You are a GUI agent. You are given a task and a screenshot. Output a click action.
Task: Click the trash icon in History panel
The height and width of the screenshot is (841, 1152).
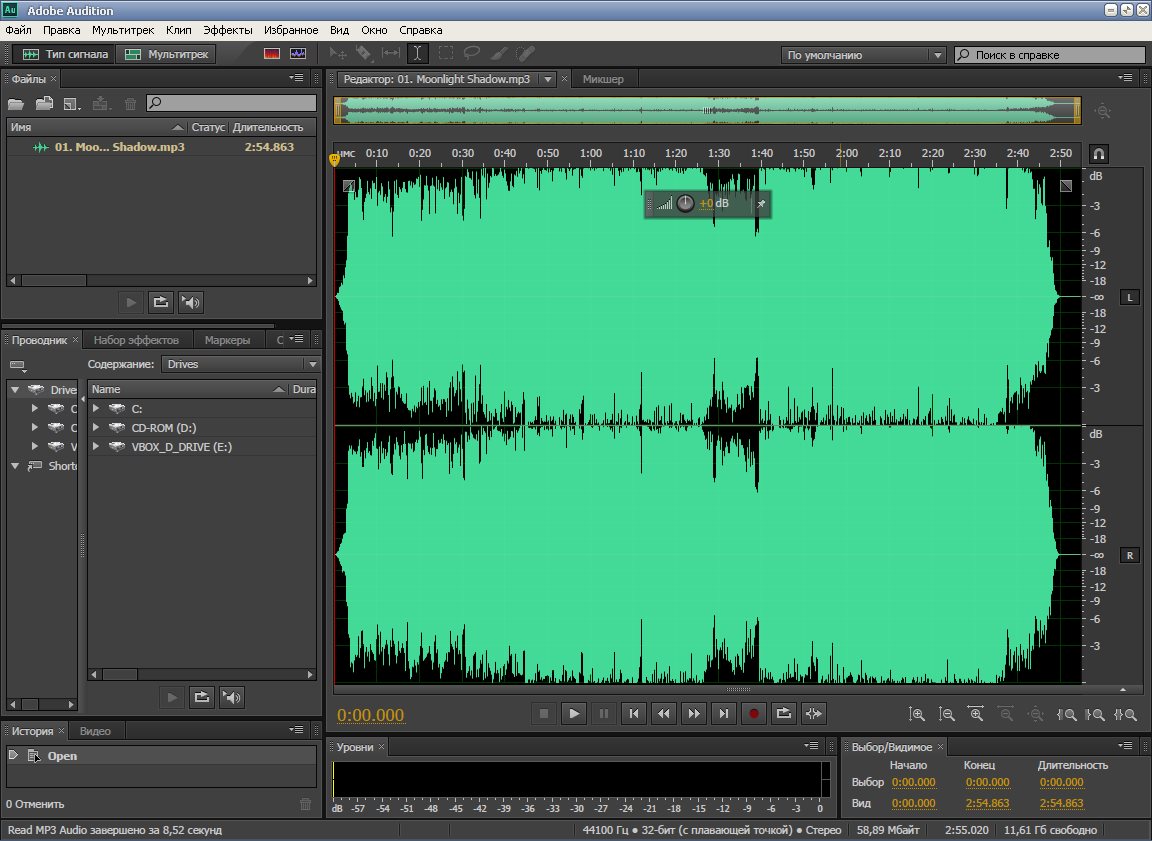click(306, 803)
